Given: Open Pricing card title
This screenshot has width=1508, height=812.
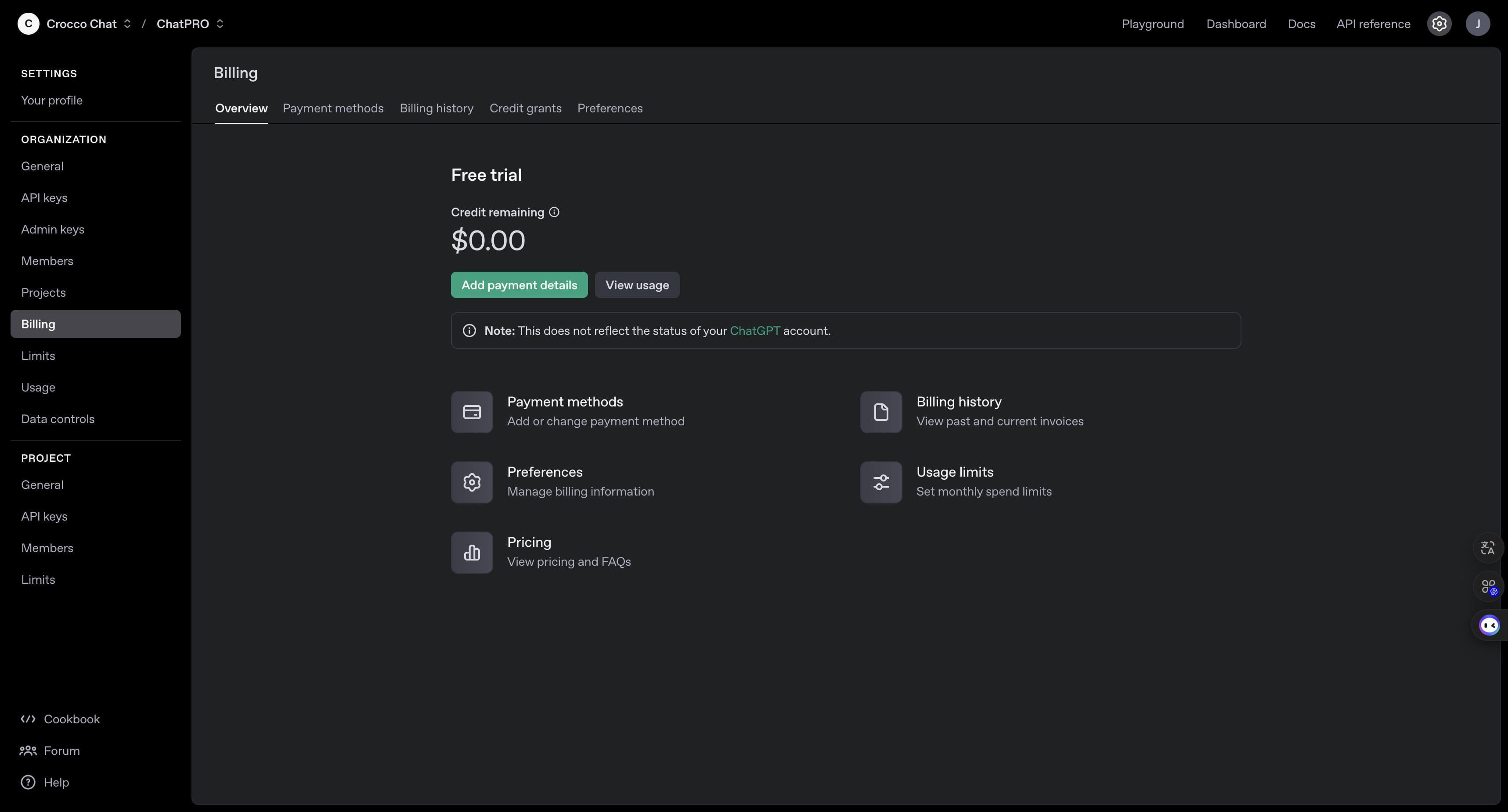Looking at the screenshot, I should (x=529, y=543).
